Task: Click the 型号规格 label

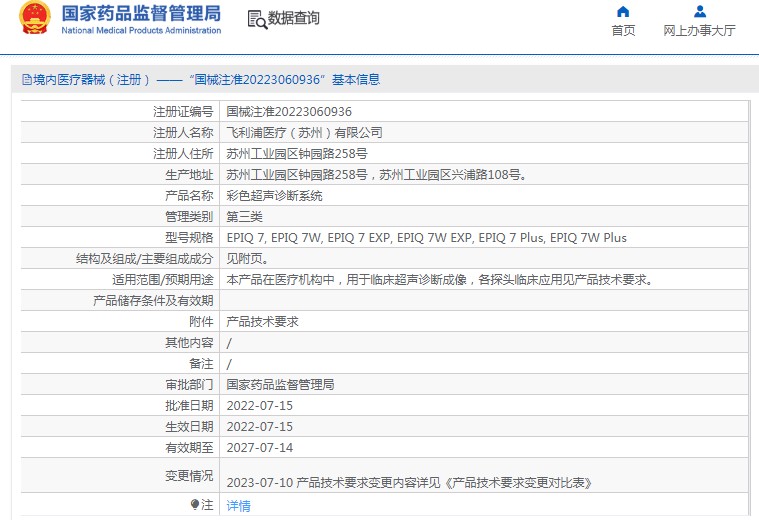Action: [189, 238]
